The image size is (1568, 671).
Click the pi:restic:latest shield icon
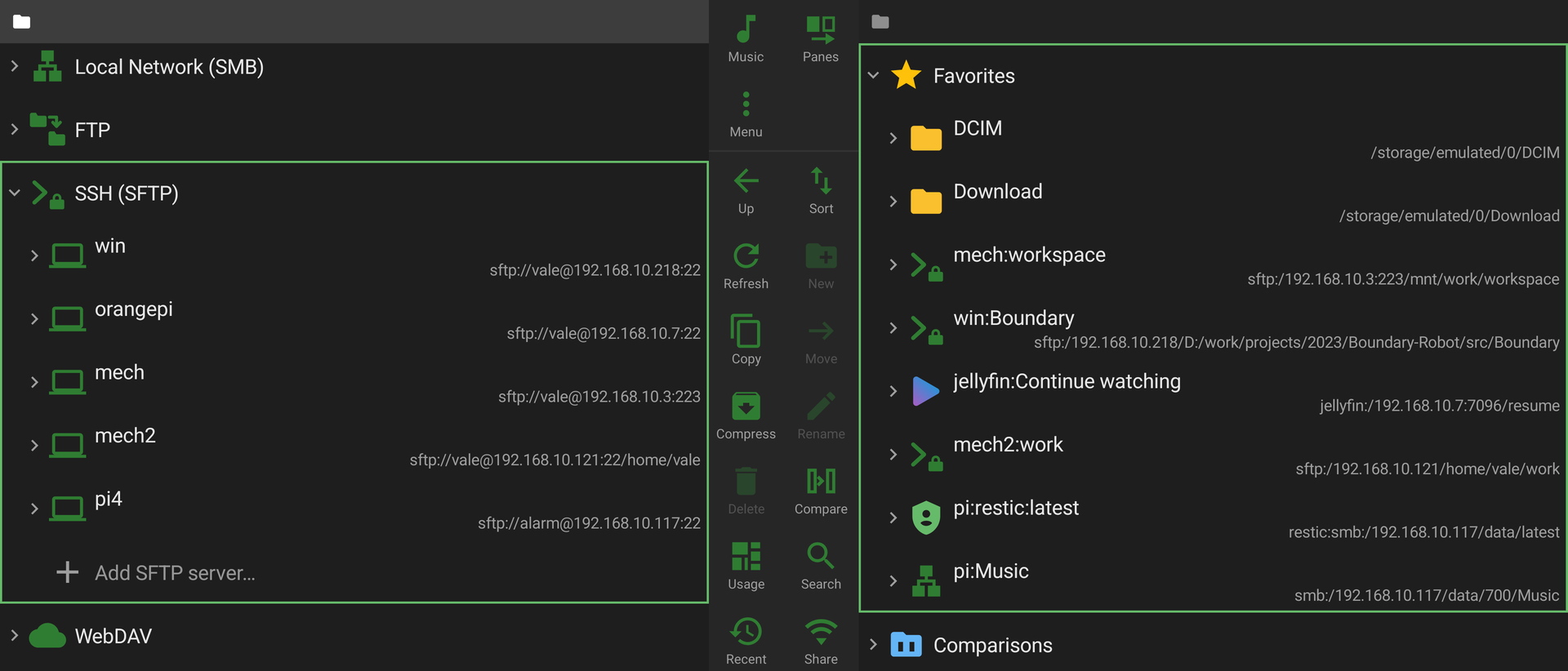[925, 518]
